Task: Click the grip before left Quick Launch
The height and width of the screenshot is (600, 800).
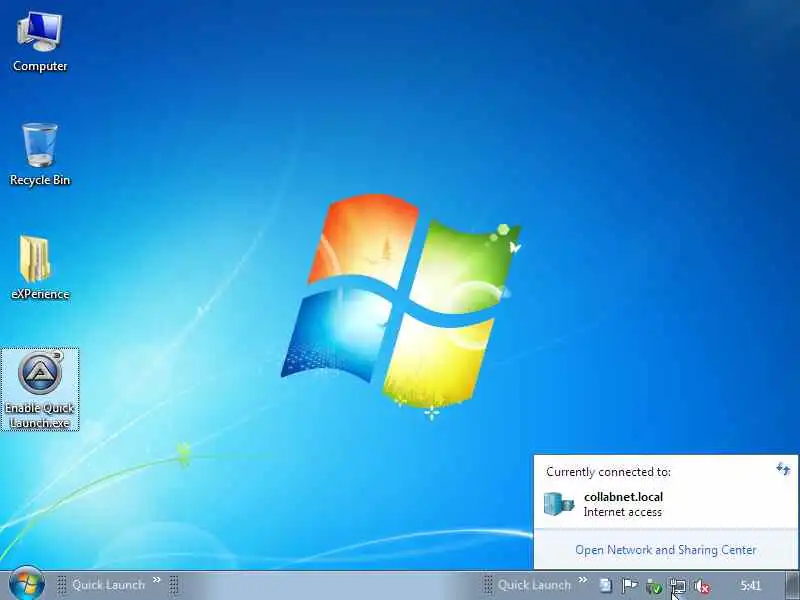Action: pyautogui.click(x=61, y=585)
